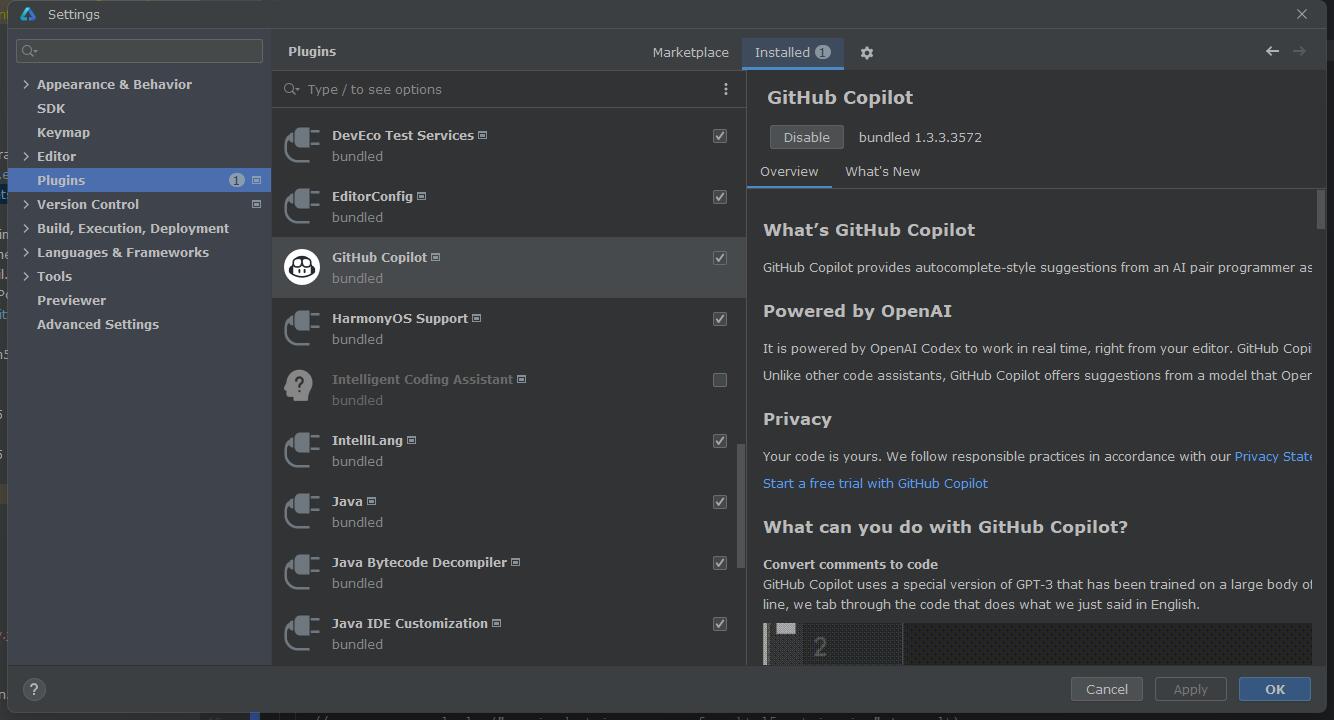The height and width of the screenshot is (720, 1334).
Task: Uncheck the HarmonyOS Support plugin checkbox
Action: [x=720, y=319]
